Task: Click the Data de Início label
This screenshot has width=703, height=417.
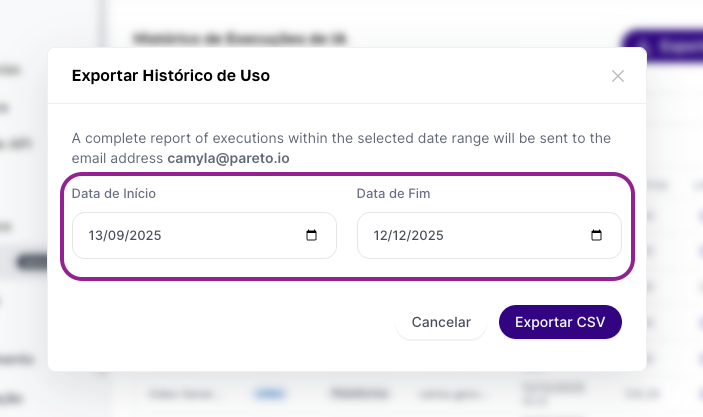Action: coord(114,193)
